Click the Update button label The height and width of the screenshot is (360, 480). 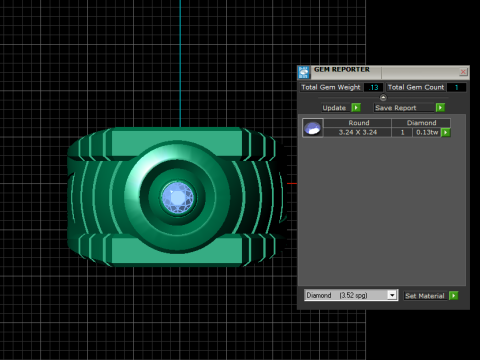pos(334,108)
